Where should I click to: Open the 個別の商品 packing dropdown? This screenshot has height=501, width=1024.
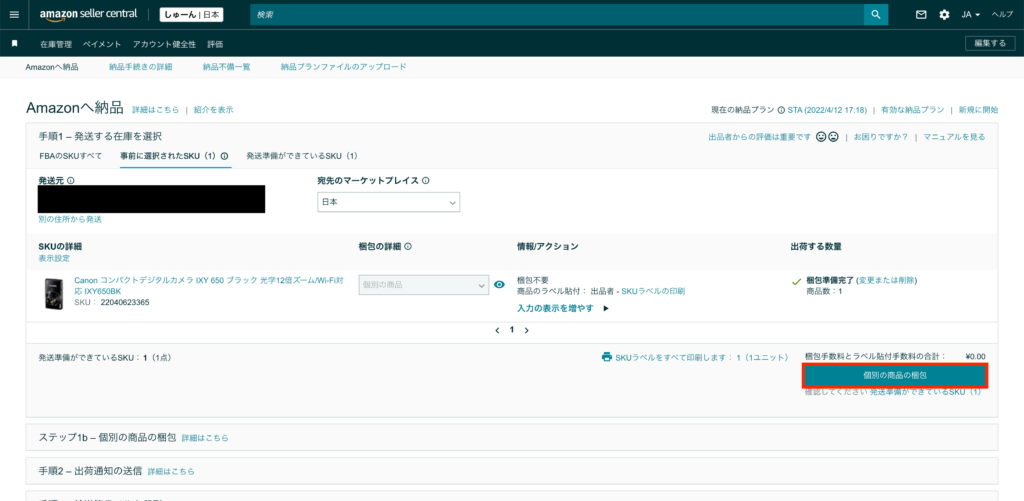point(424,285)
